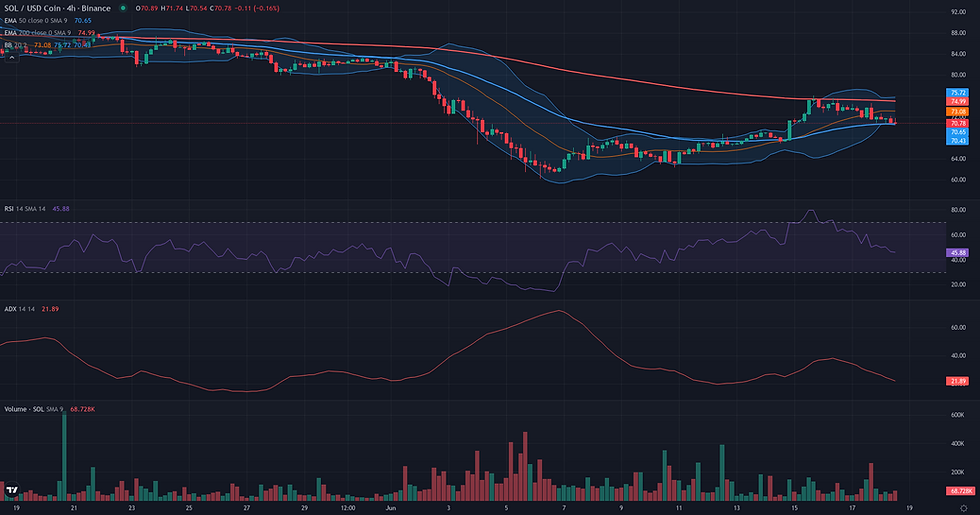Click the 15 date label on time axis

pos(794,508)
